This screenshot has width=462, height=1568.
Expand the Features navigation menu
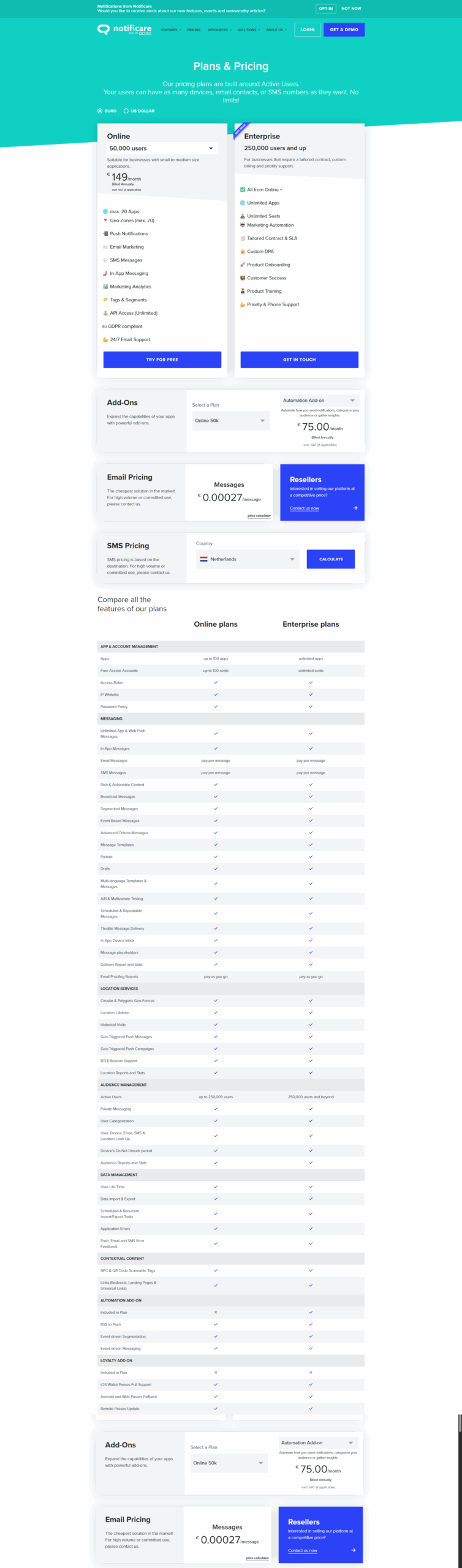tap(171, 30)
